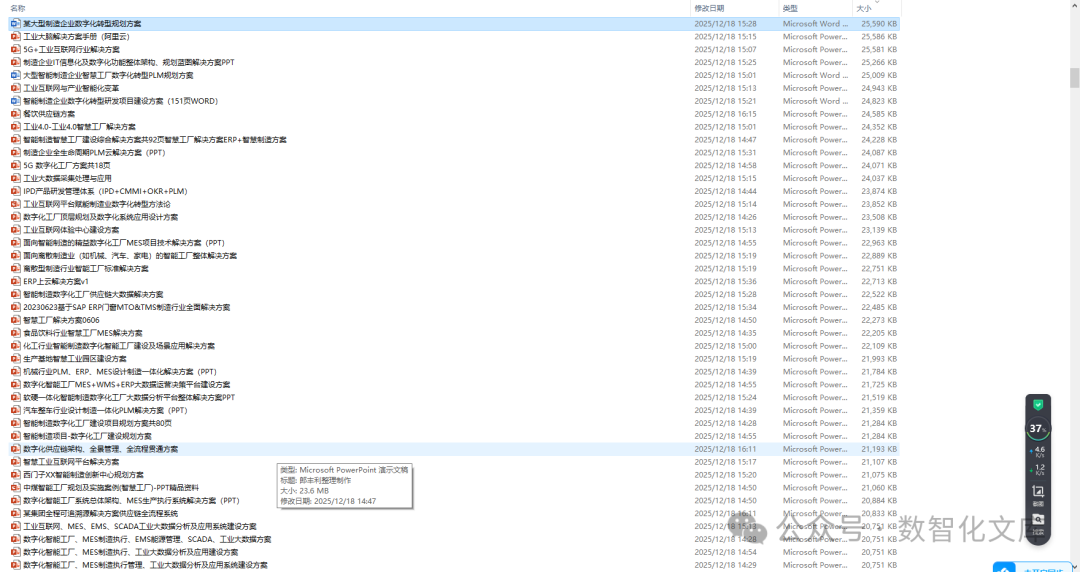Click the Word icon for 某大型制造企业数字化转型规划方案

[16, 23]
